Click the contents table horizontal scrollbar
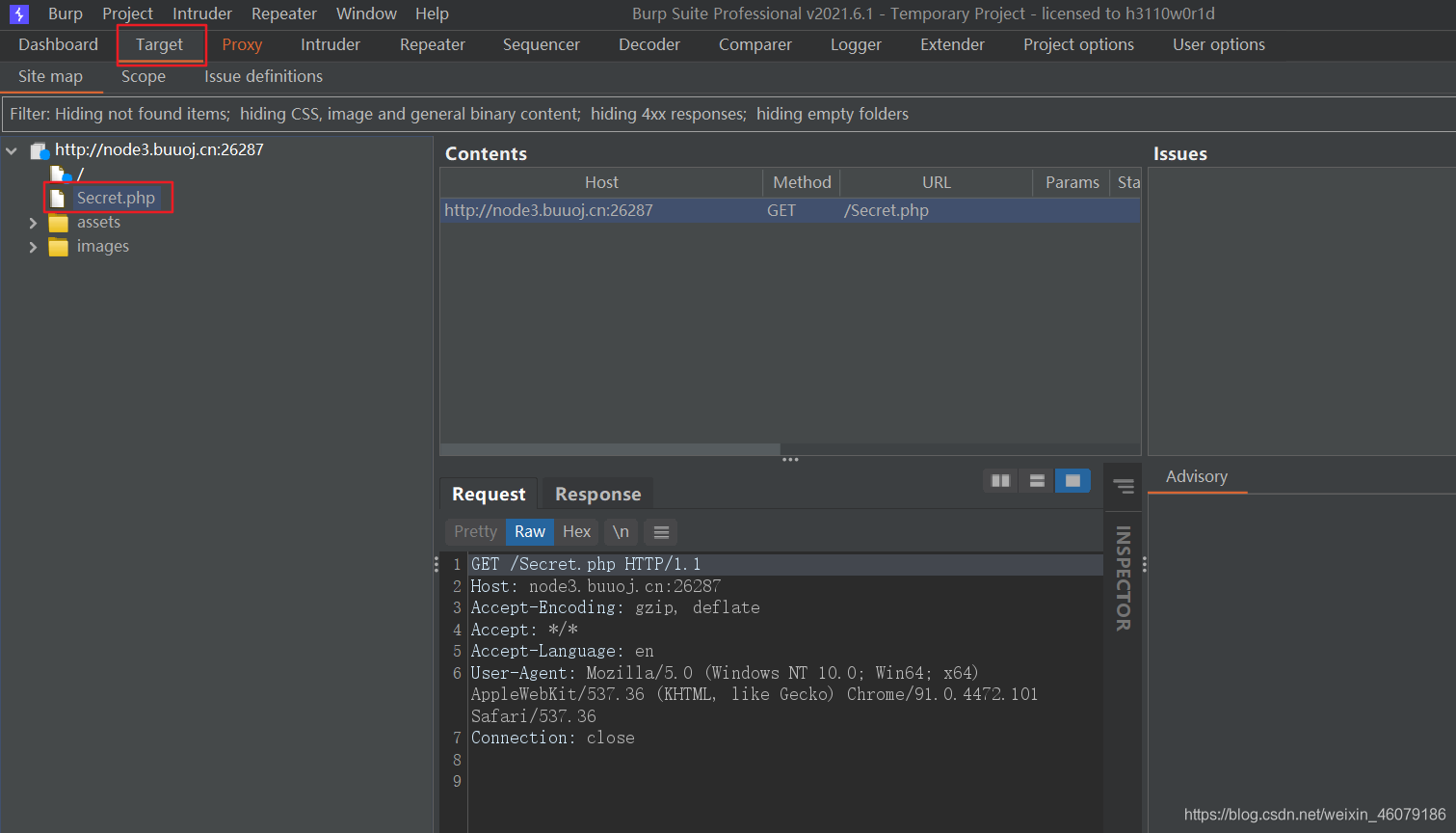Screen dimensions: 1456x833 [610, 449]
